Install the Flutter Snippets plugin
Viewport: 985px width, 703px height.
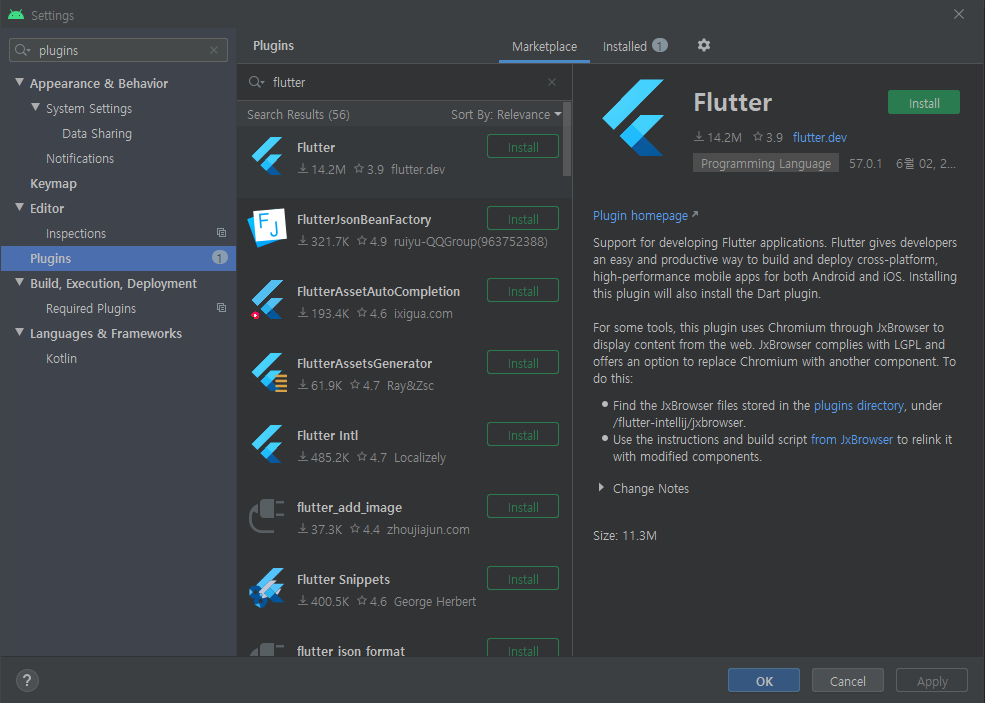pyautogui.click(x=523, y=579)
